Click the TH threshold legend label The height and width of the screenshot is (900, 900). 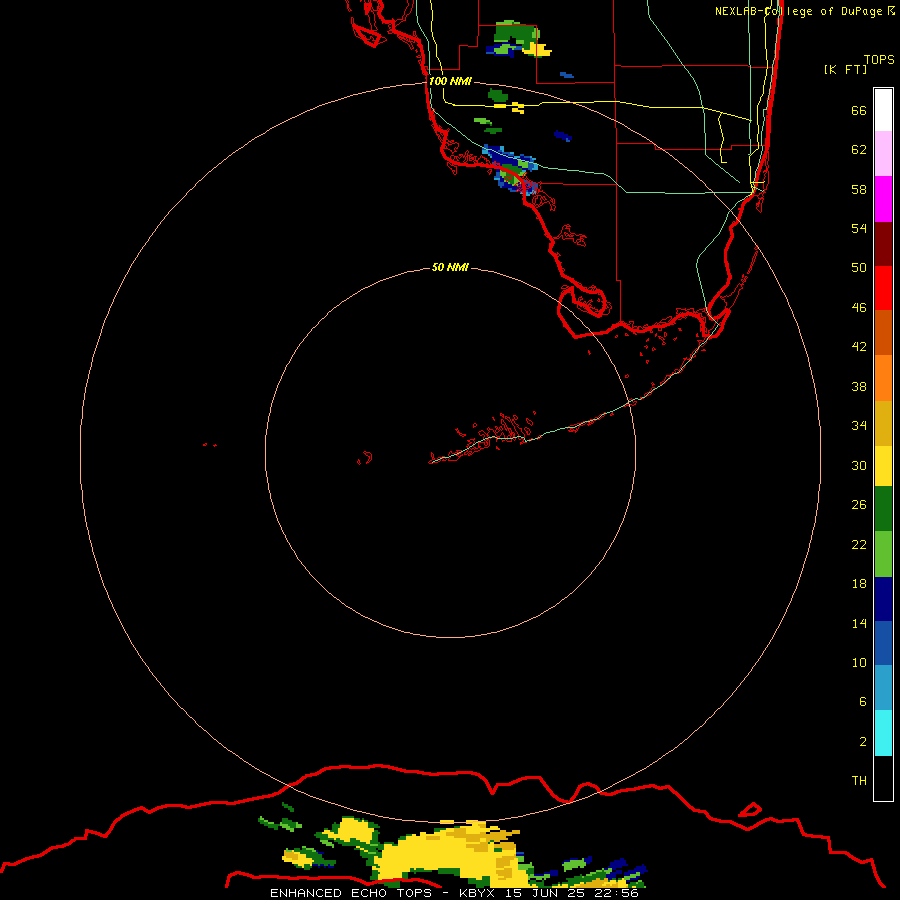(859, 781)
